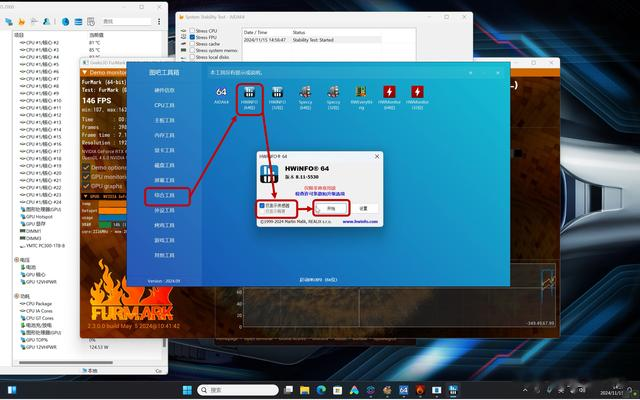Open Task View from the taskbar
Screen dimensions: 640x400
(289, 390)
